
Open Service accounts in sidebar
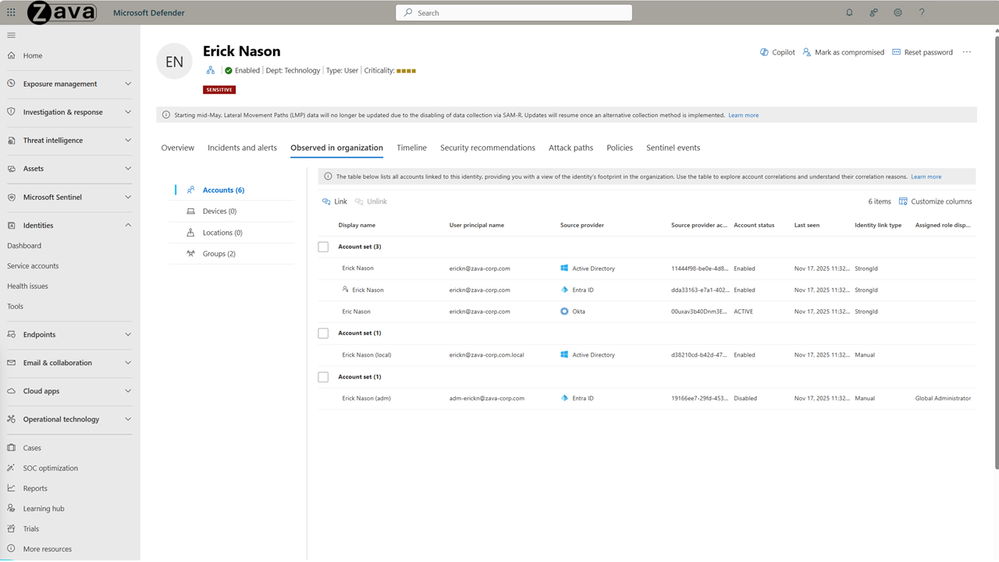[32, 266]
